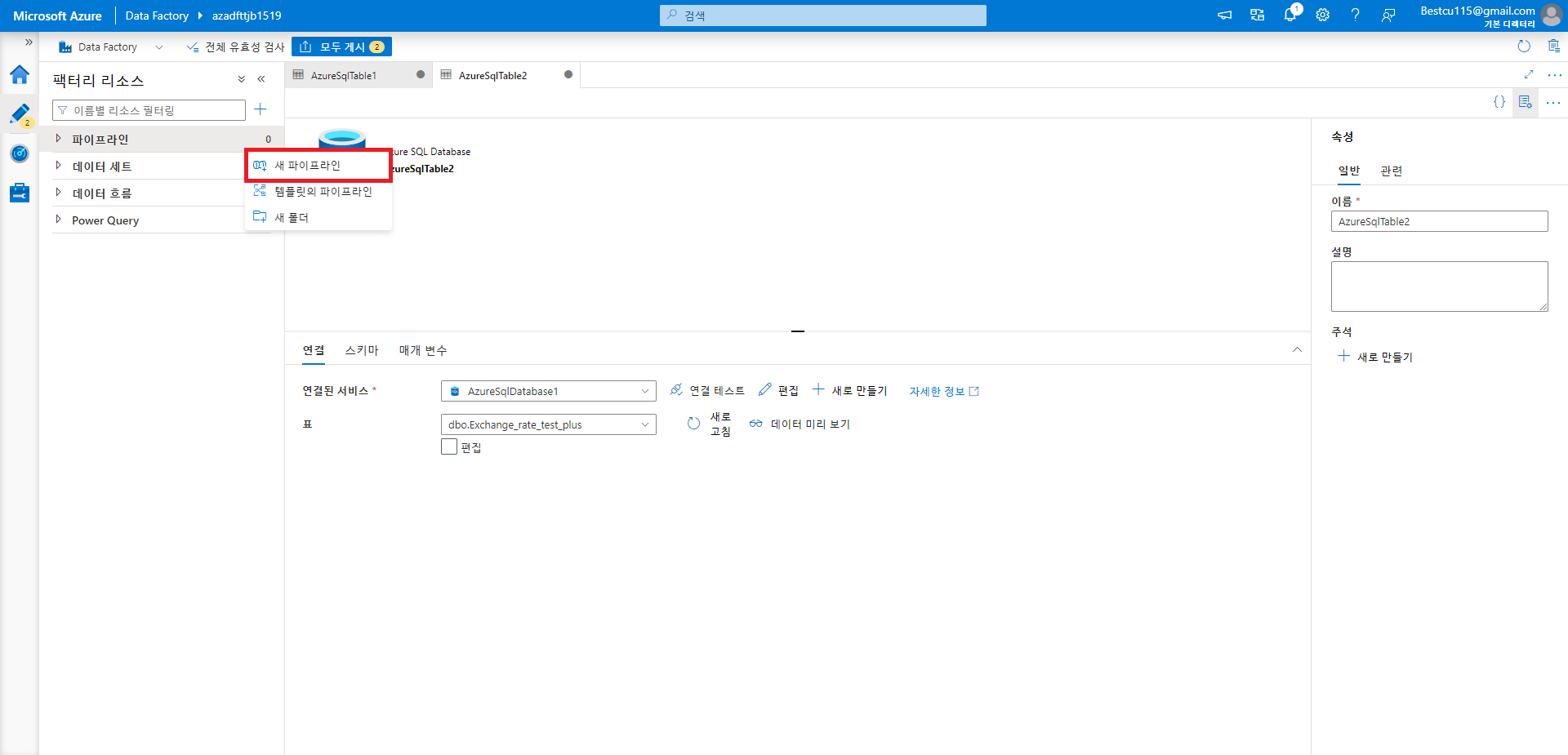The width and height of the screenshot is (1568, 755).
Task: Open the Manage toolbox icon
Action: tap(20, 193)
